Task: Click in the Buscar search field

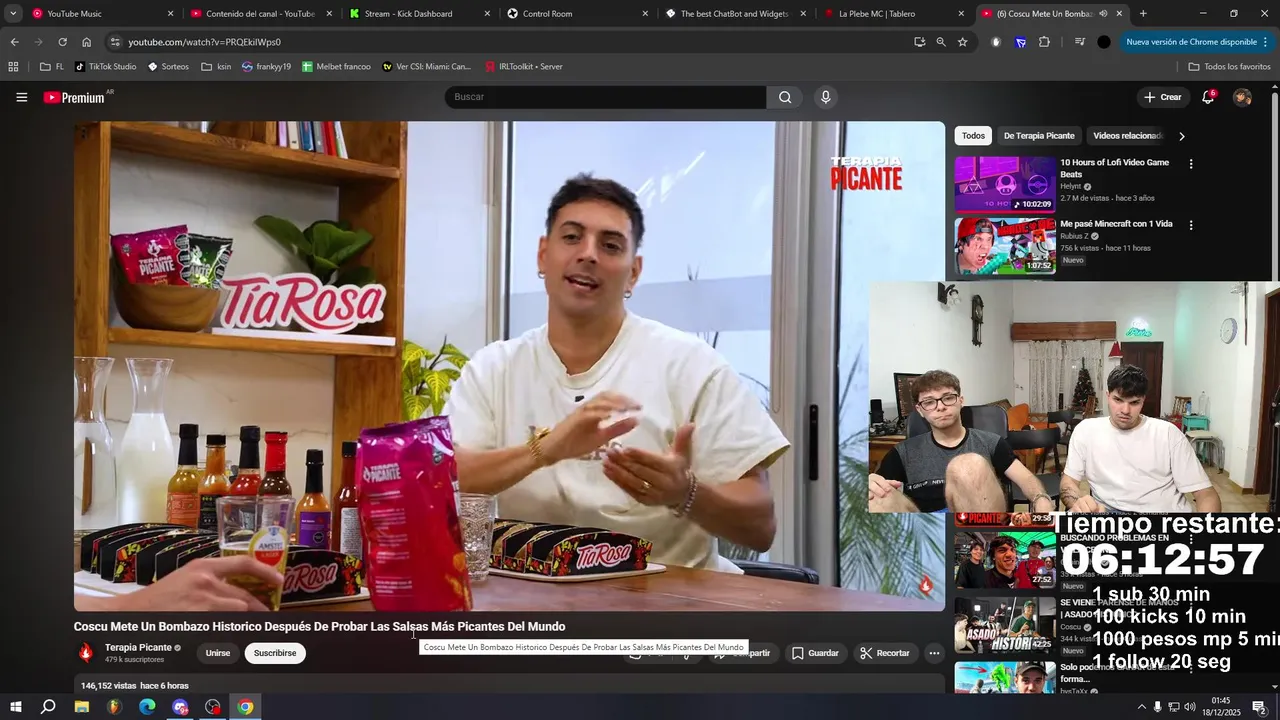Action: tap(605, 97)
